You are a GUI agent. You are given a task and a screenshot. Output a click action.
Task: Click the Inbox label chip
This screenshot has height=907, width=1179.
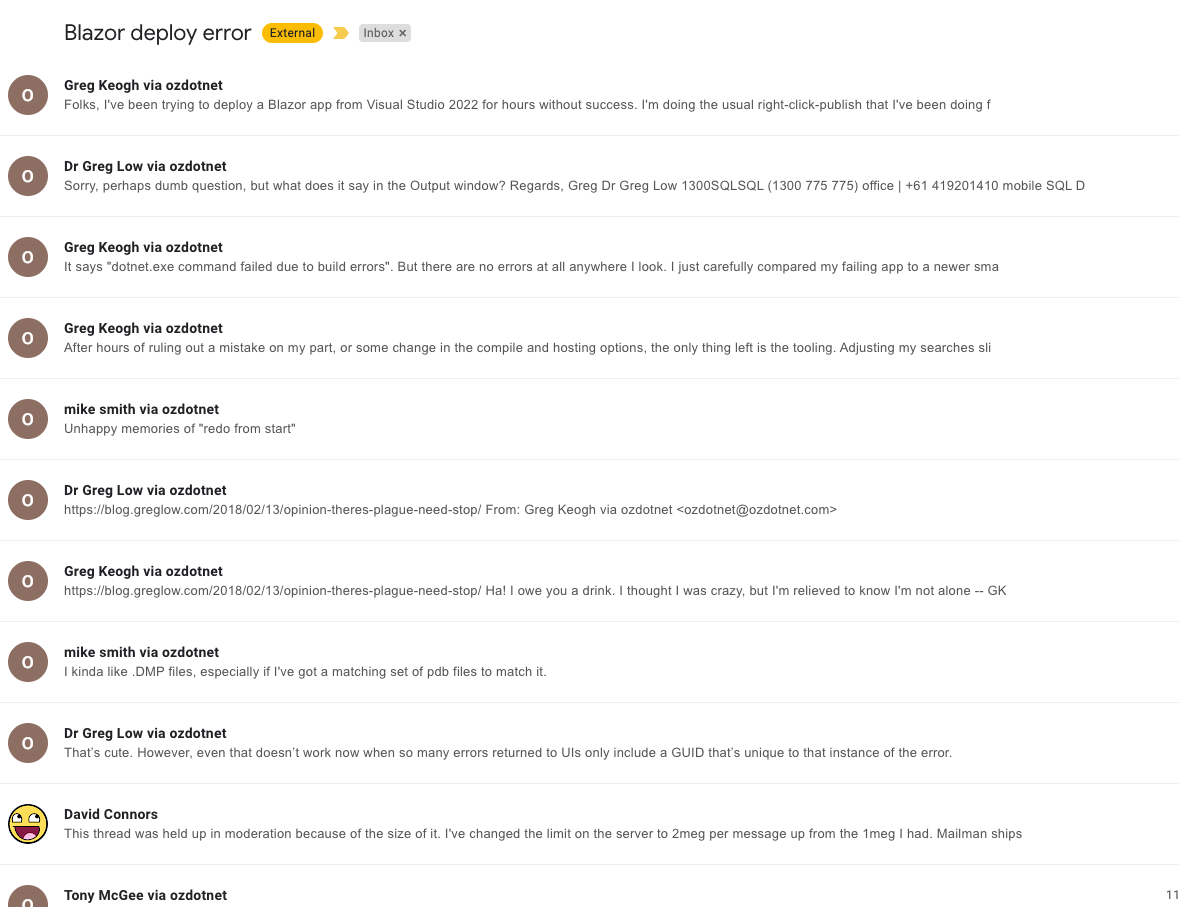click(x=384, y=33)
